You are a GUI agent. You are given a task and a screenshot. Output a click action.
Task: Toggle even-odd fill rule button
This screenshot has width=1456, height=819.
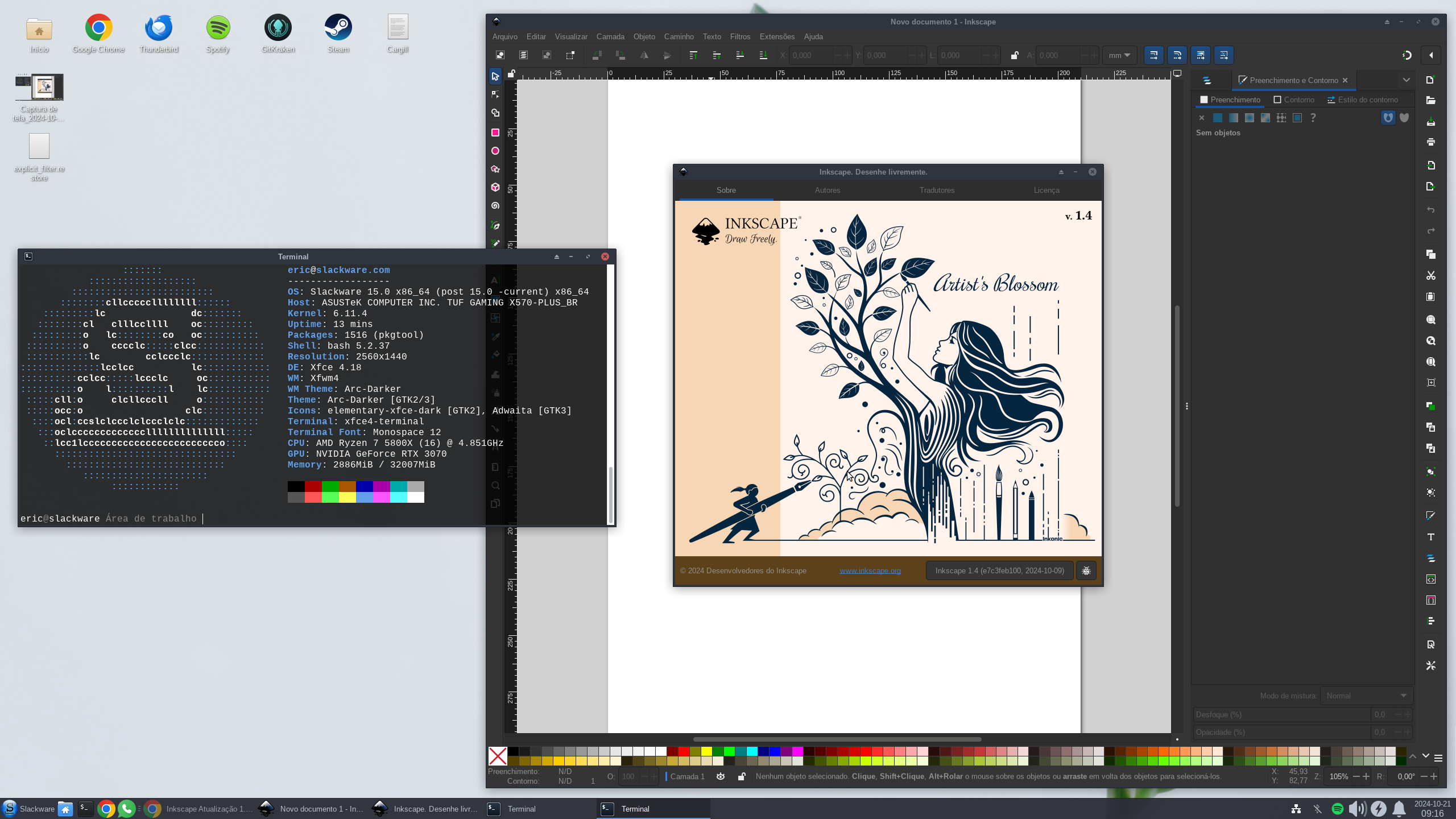pos(1388,118)
